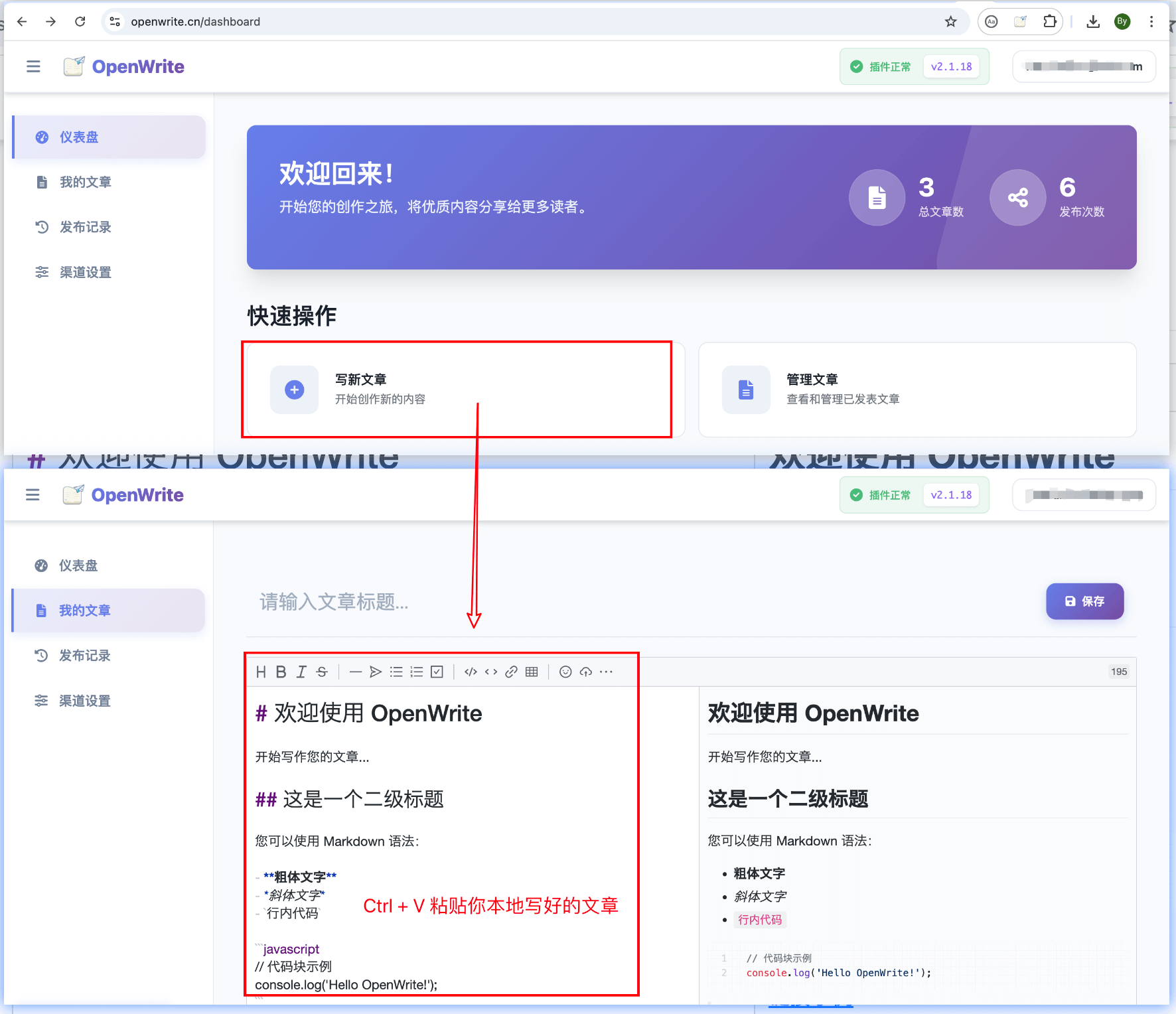Open 发布记录 in the editor page sidebar
Viewport: 1176px width, 1014px height.
(108, 656)
